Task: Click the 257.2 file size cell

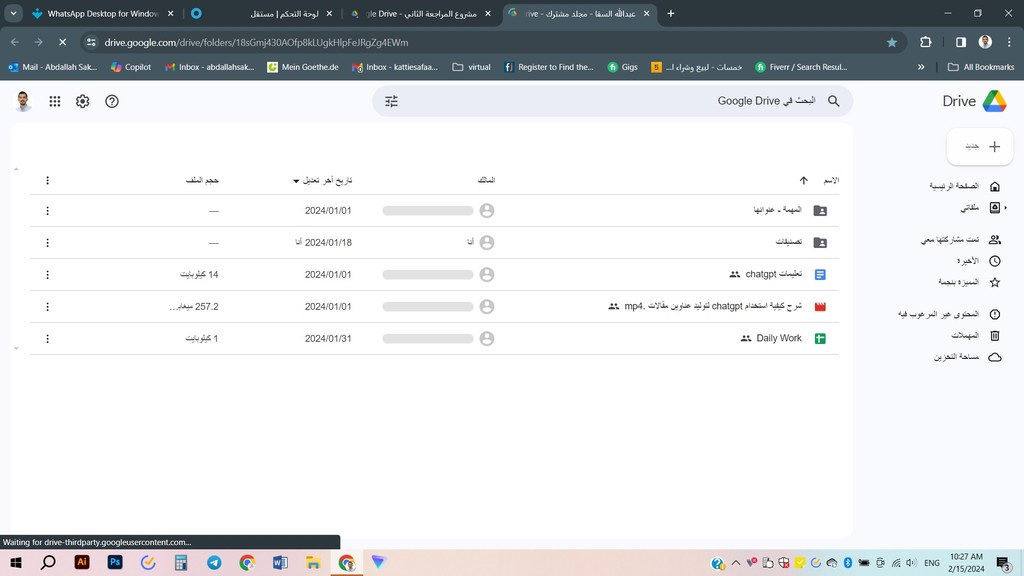Action: pos(194,306)
